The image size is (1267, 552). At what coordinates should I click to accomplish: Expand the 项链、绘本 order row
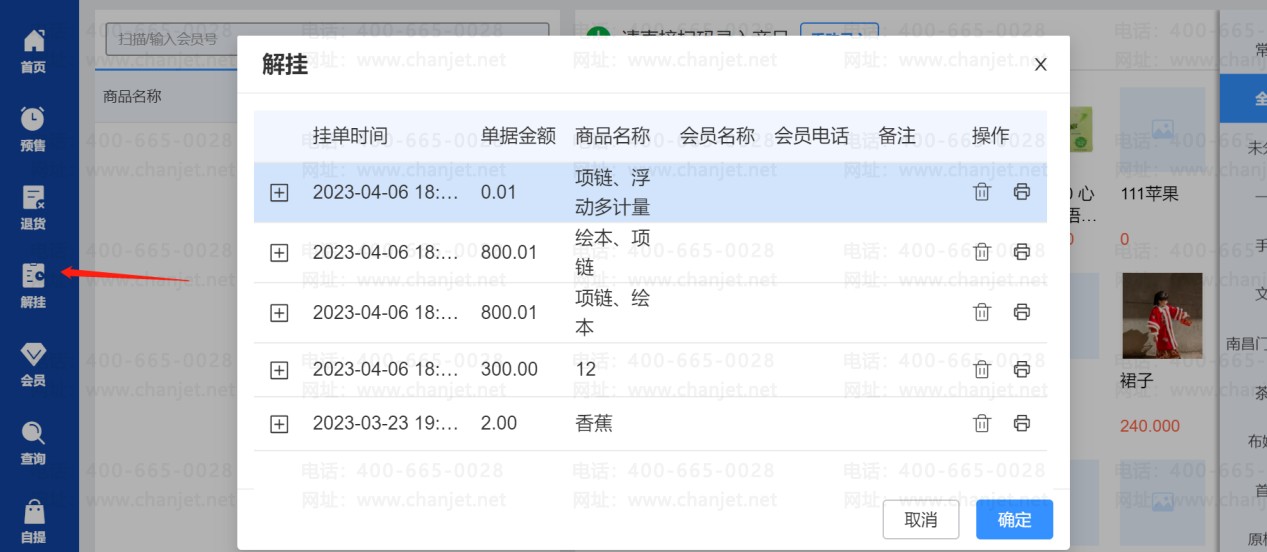(279, 313)
